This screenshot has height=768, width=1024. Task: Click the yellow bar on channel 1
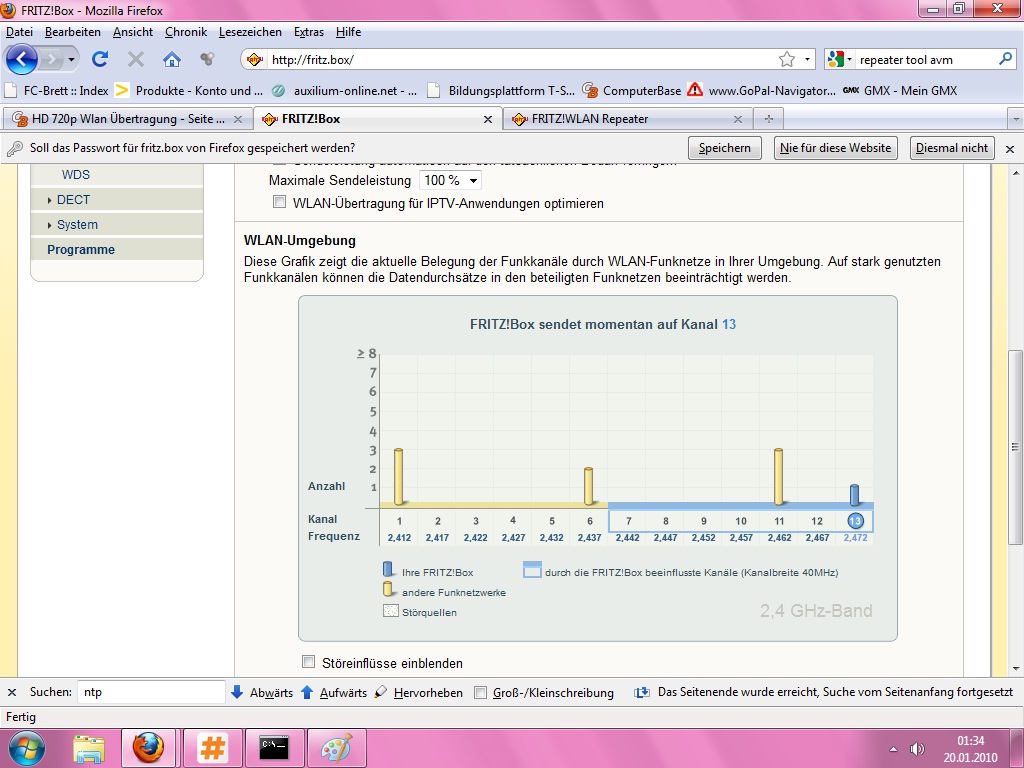pos(398,477)
